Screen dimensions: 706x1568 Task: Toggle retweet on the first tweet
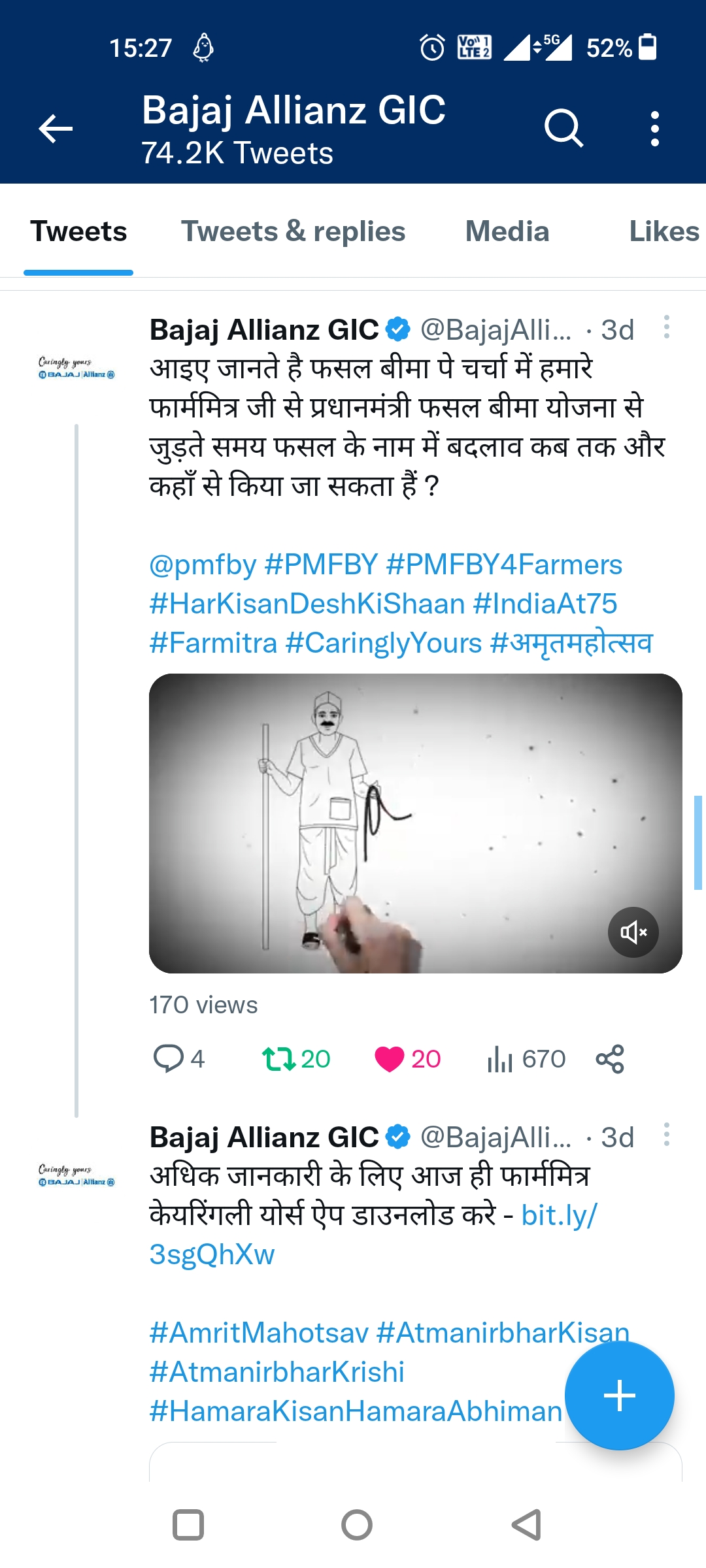coord(280,1059)
